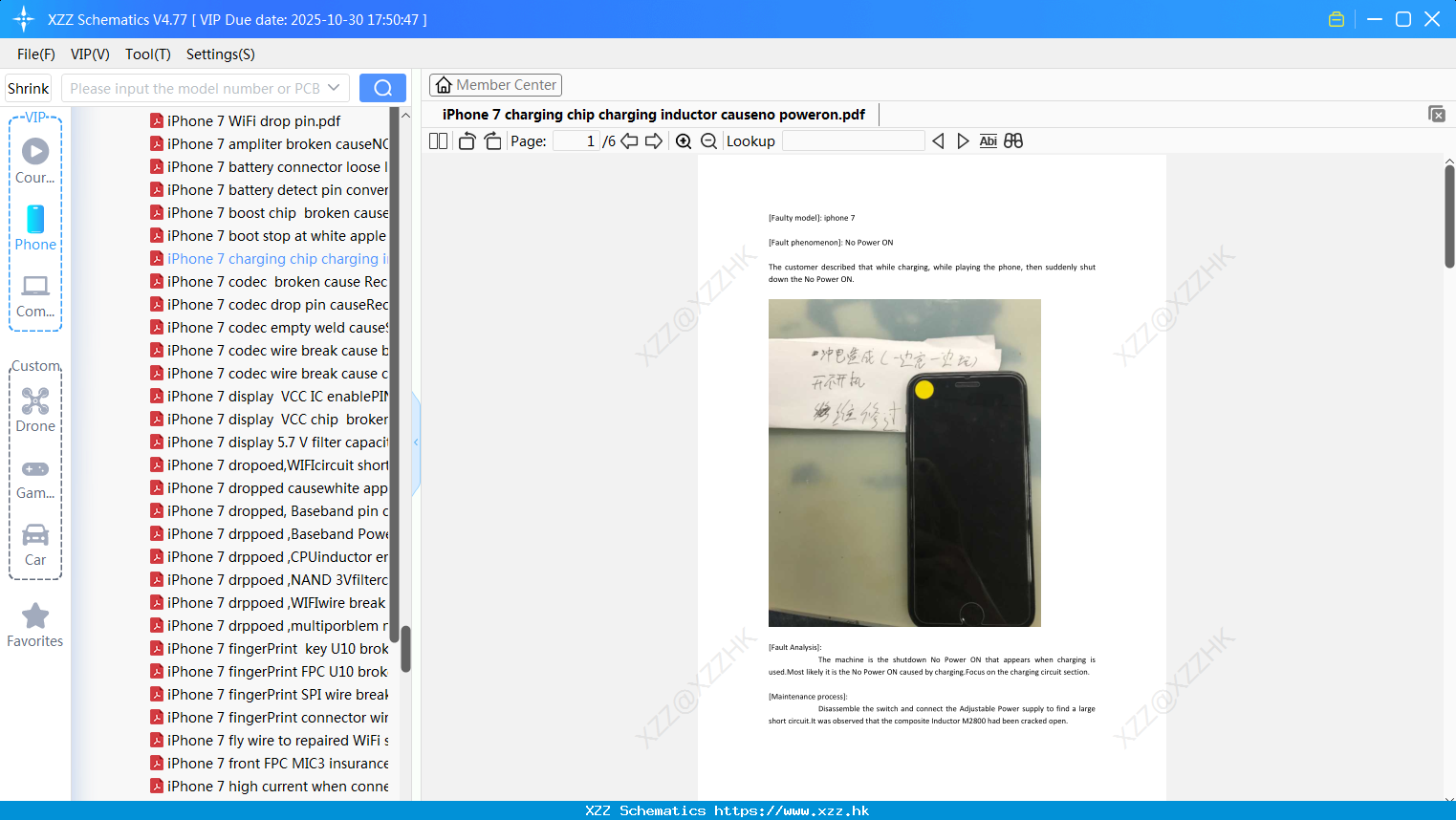The height and width of the screenshot is (820, 1456).
Task: Open iPhone 7 fly wire to repaired WiFi
Action: (269, 741)
